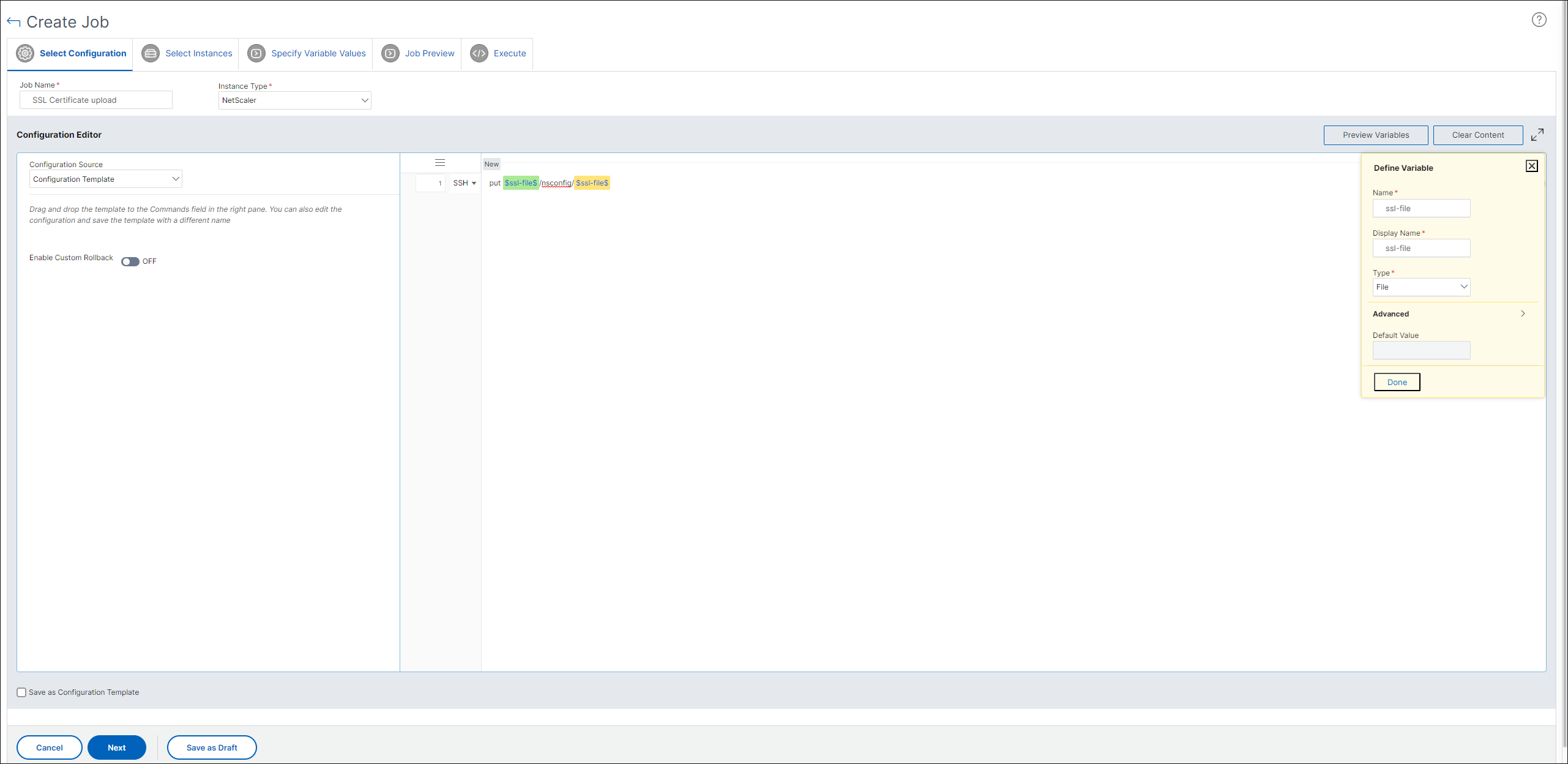Check Save as Configuration Template
The width and height of the screenshot is (1568, 764).
21,692
